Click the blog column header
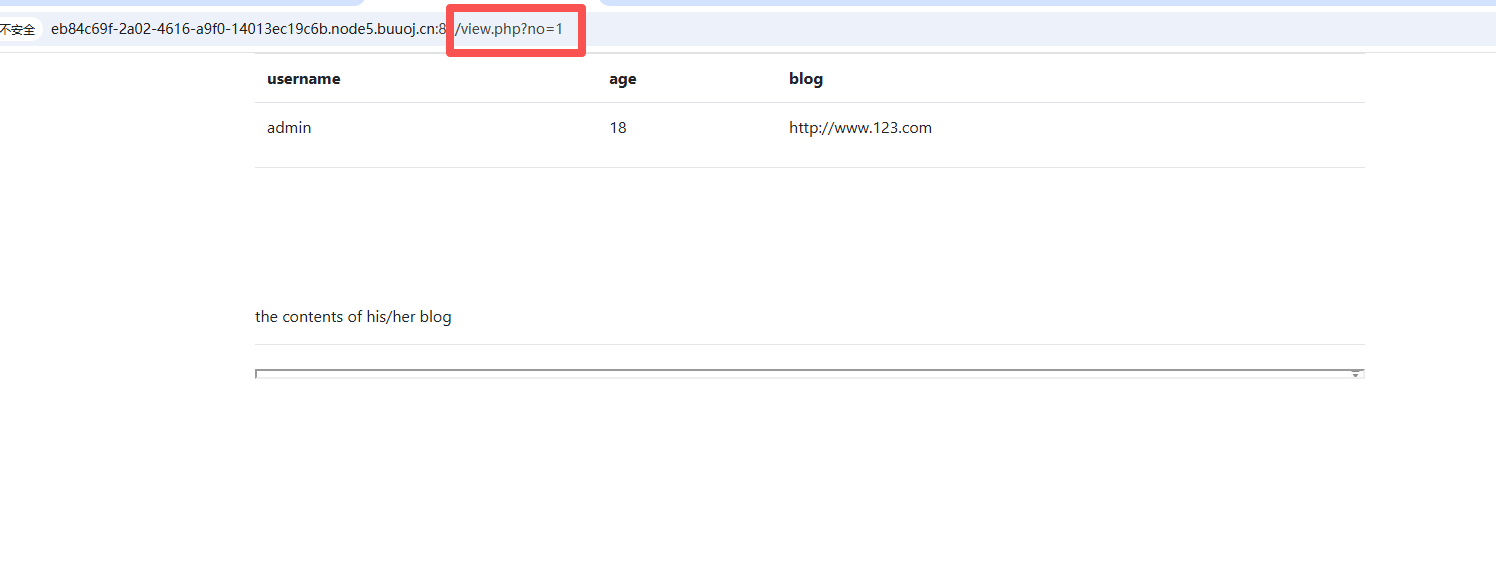The height and width of the screenshot is (584, 1496). [x=806, y=79]
